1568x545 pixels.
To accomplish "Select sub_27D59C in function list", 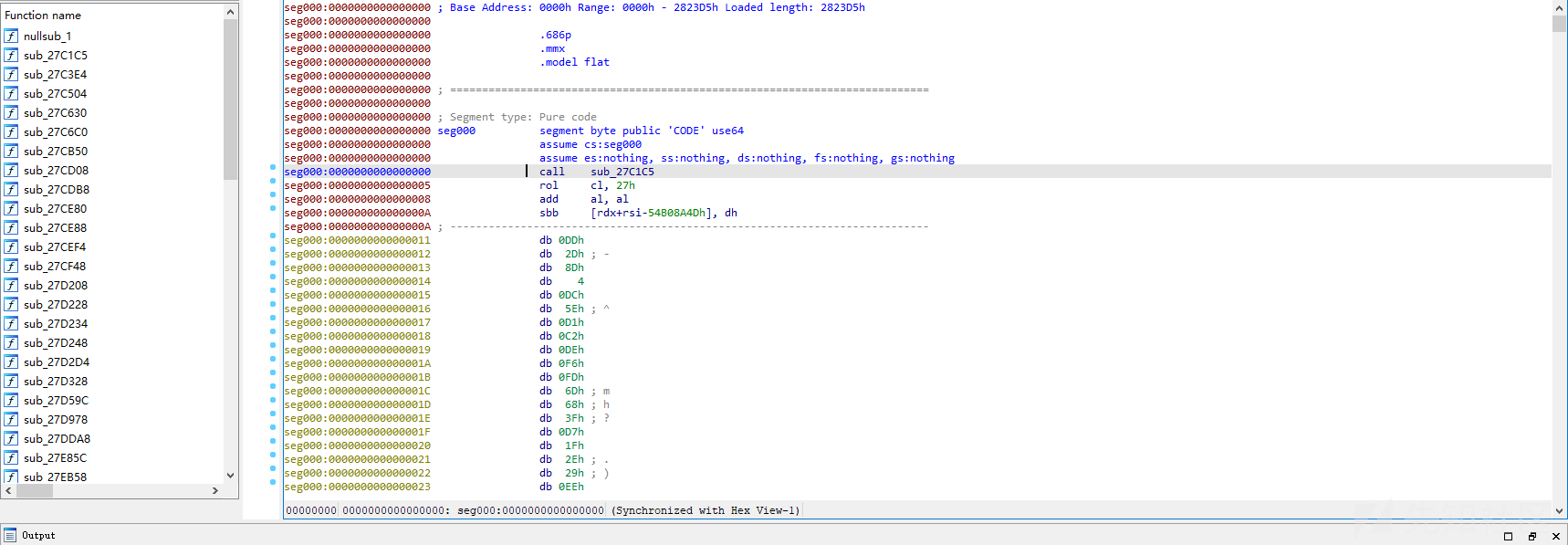I will tap(56, 400).
